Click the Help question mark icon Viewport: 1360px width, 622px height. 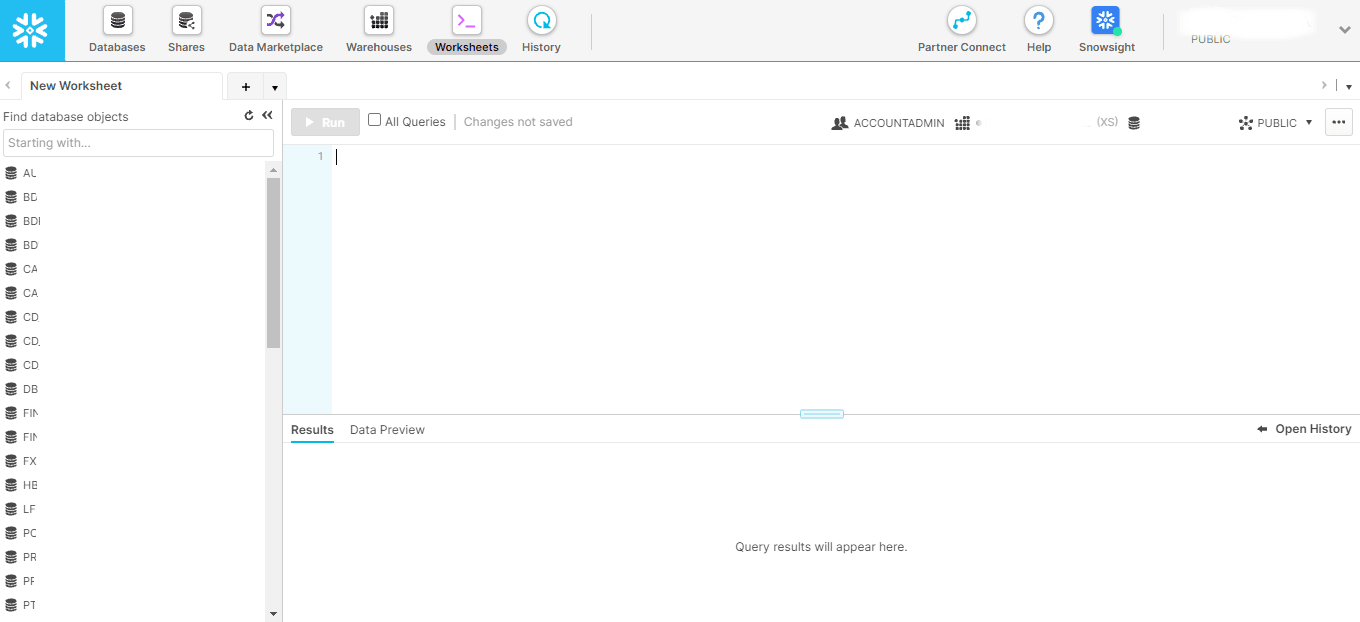coord(1039,21)
